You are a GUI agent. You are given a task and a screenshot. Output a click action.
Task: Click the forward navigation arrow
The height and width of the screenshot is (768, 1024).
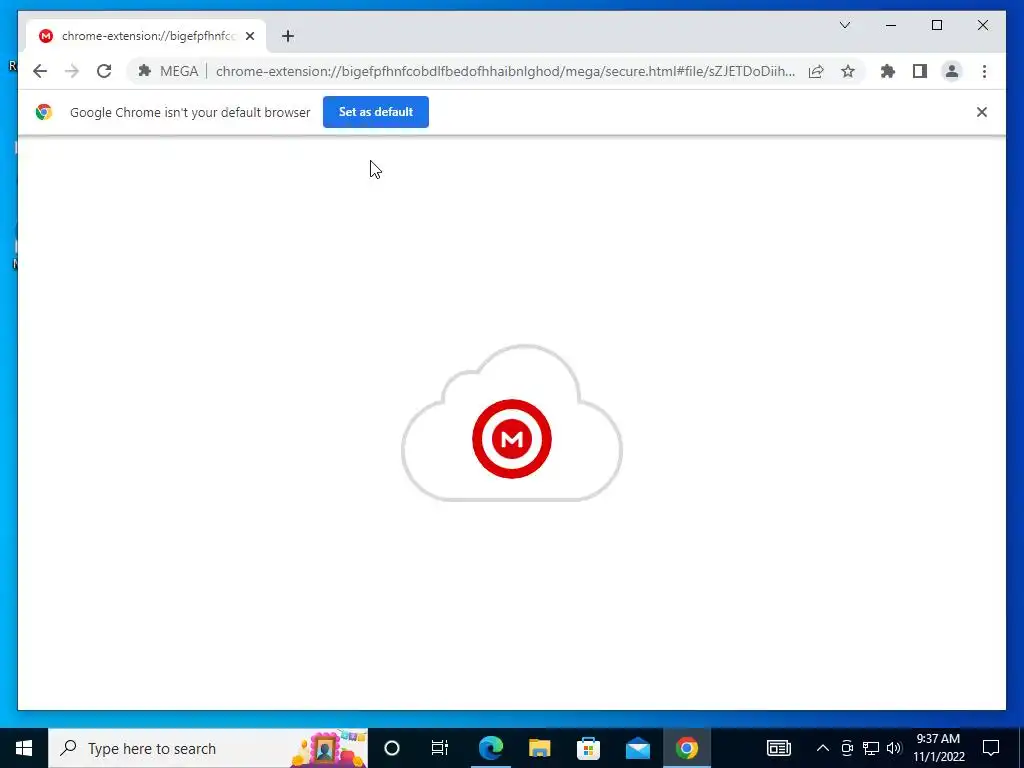tap(72, 71)
